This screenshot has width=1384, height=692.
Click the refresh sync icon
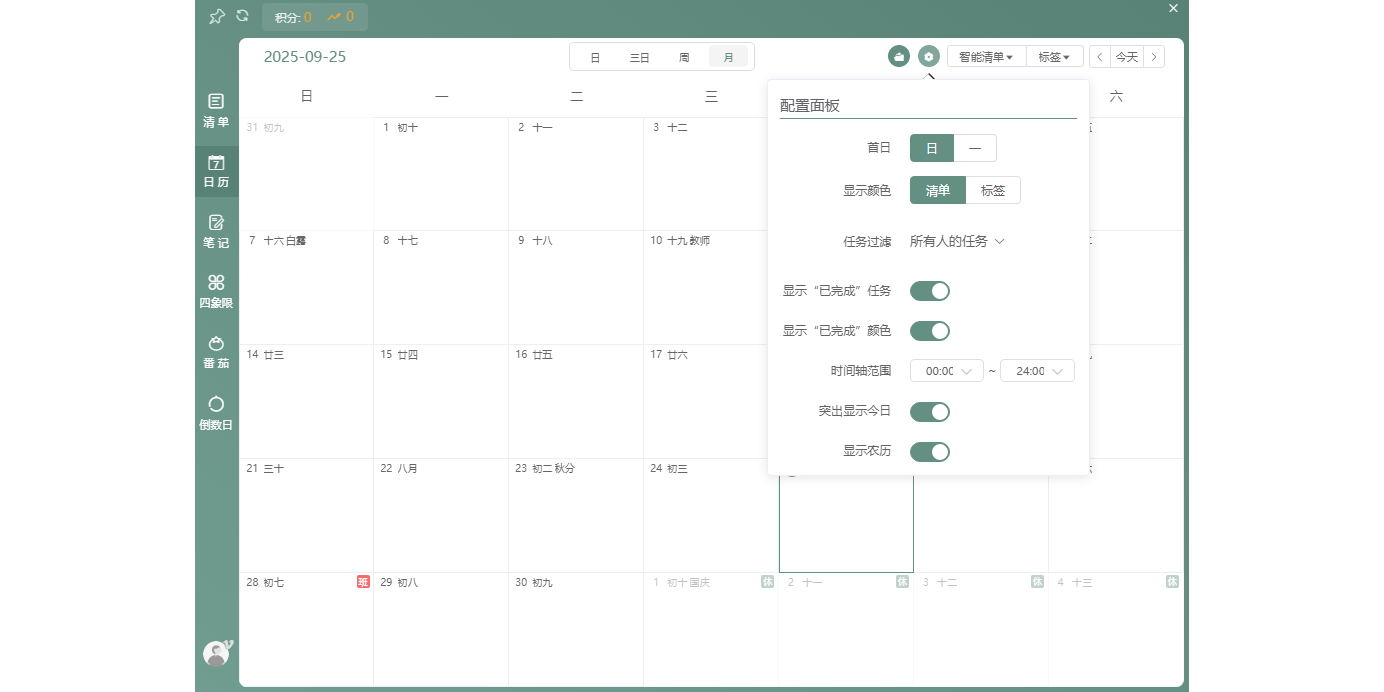(x=243, y=16)
